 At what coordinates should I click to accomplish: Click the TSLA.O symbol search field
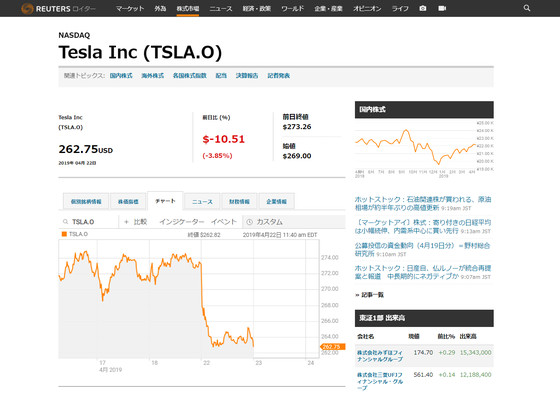coord(88,222)
